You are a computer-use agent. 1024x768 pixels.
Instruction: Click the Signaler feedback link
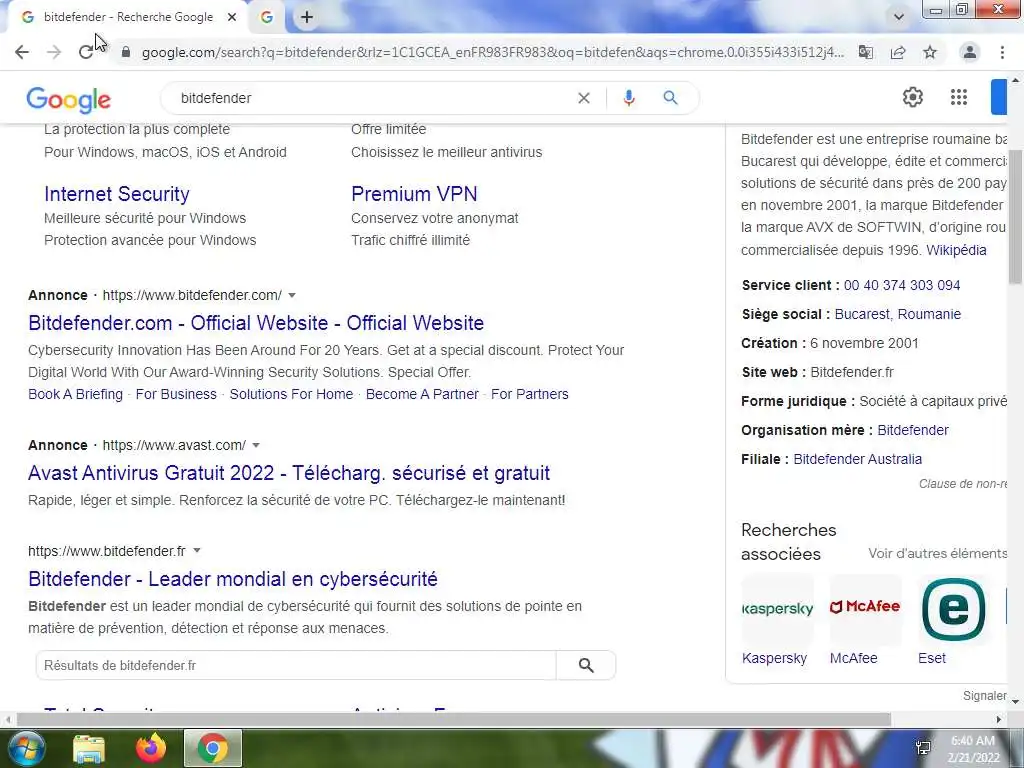tap(985, 696)
